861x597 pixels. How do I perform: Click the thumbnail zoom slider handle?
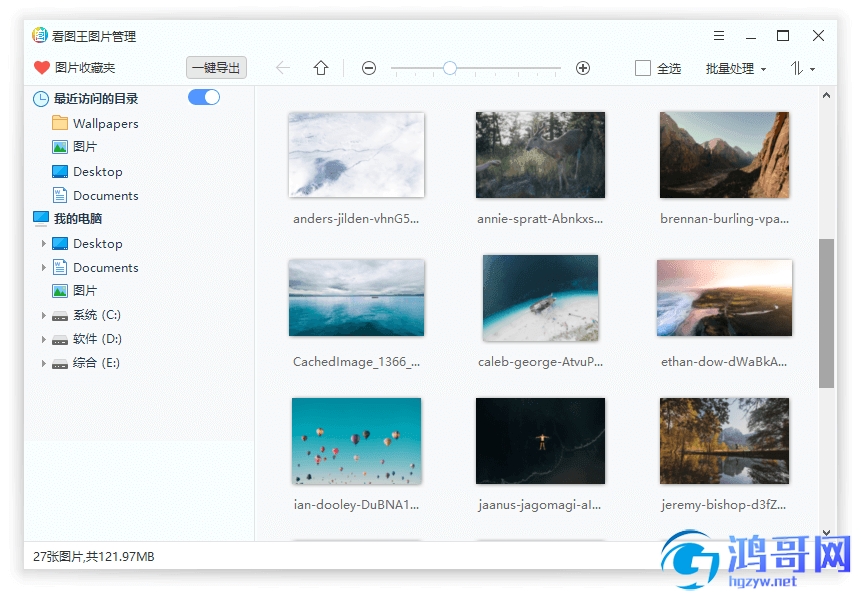(x=450, y=68)
